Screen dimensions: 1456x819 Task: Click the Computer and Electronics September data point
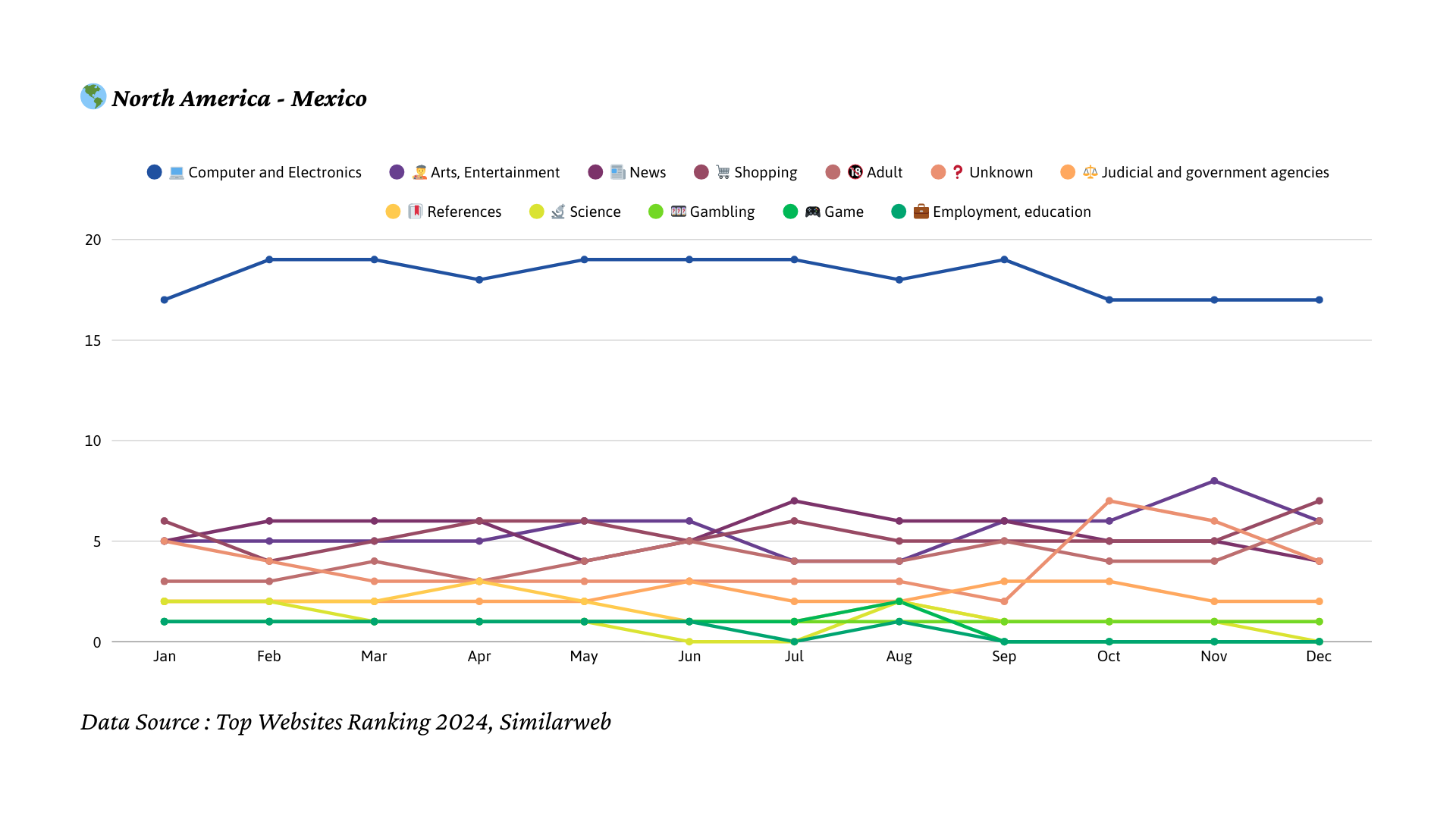1004,260
